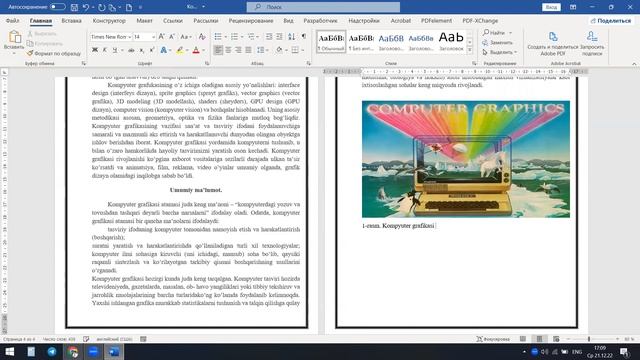This screenshot has height=360, width=640.
Task: Click Формат по образцу painter
Action: 53,53
